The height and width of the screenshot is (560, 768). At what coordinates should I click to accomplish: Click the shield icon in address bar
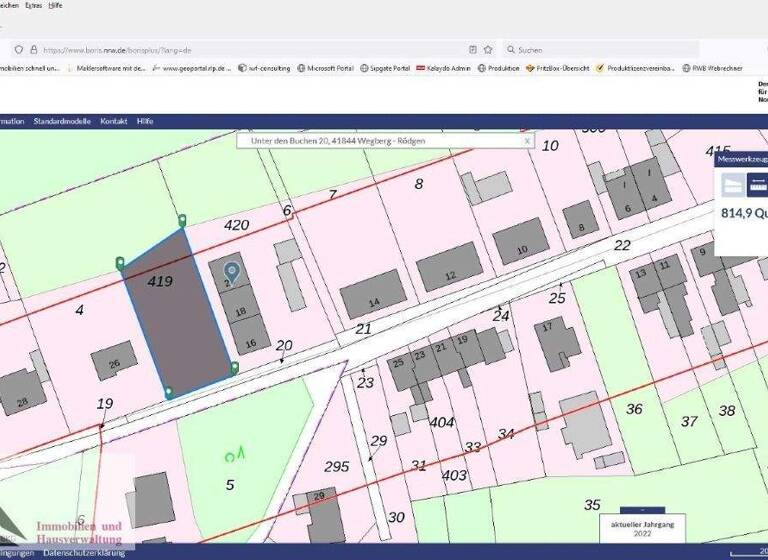tap(18, 49)
